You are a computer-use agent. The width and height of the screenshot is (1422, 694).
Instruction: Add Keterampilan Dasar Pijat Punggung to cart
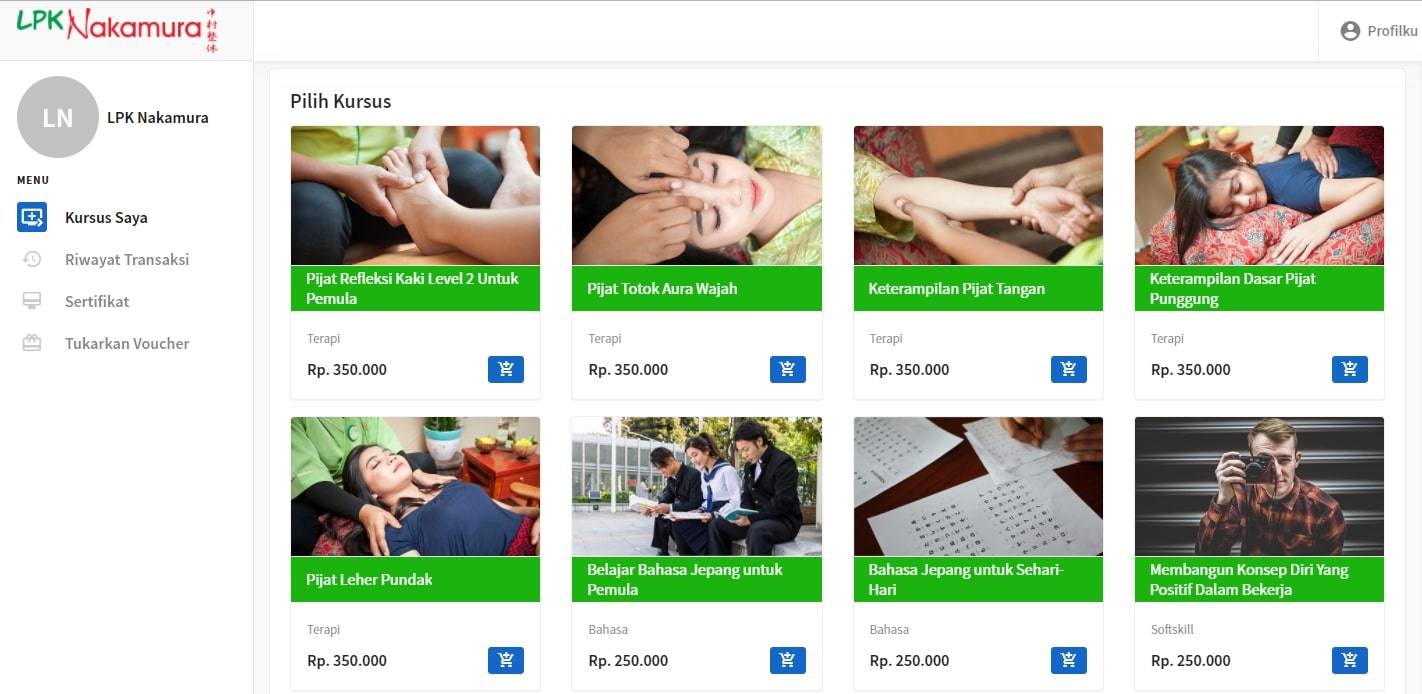(x=1350, y=369)
